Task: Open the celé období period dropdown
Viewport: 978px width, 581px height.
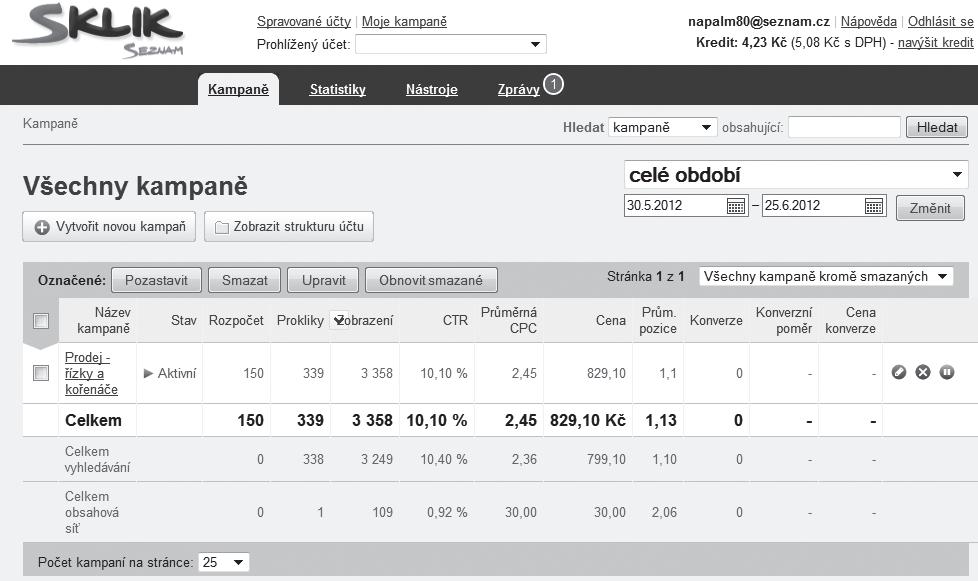Action: tap(796, 175)
